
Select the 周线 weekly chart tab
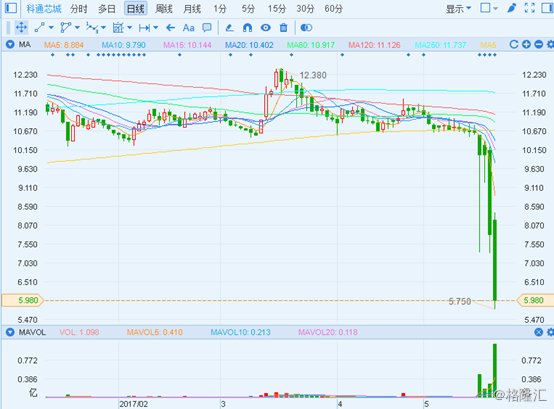[x=164, y=9]
